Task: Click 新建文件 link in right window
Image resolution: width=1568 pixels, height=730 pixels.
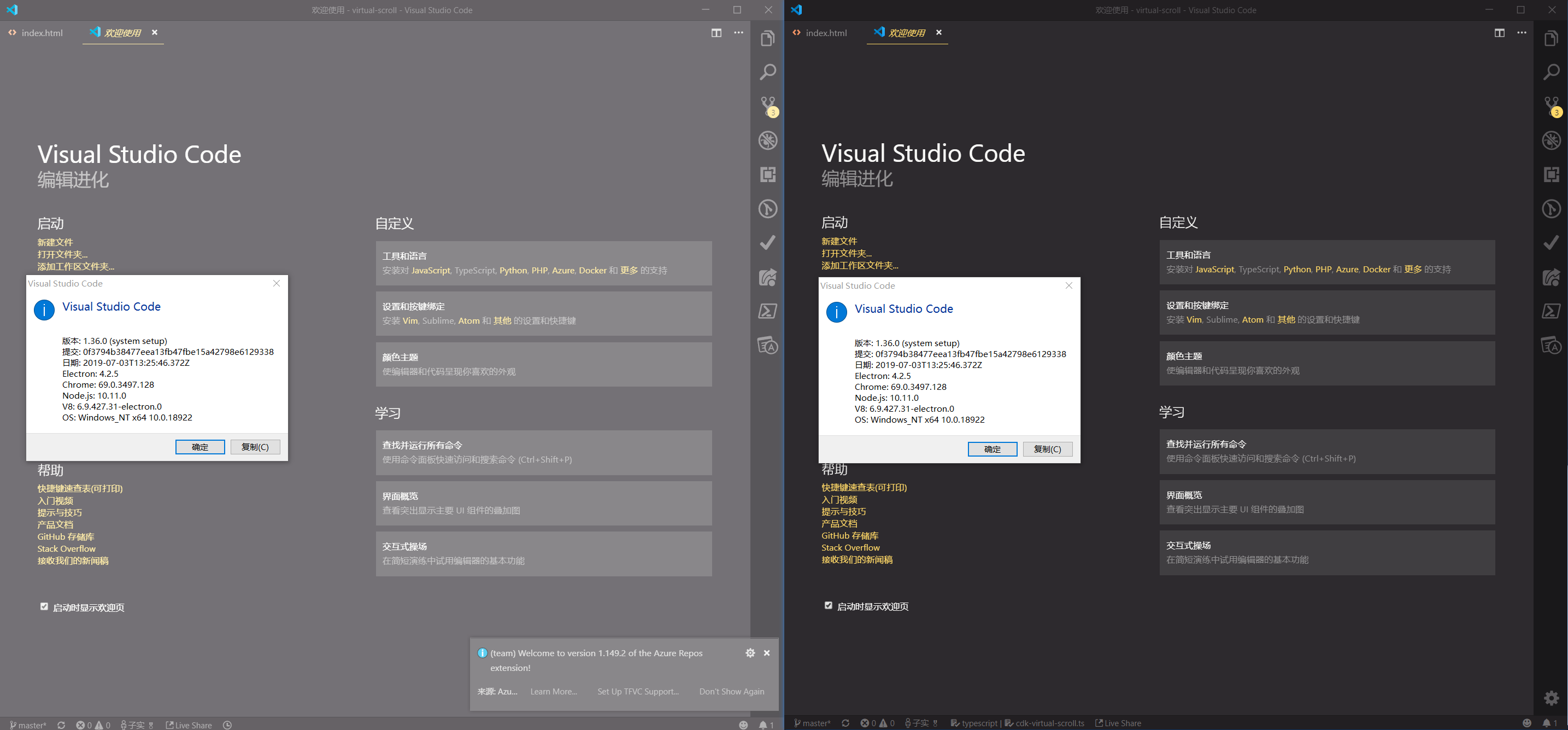Action: point(839,241)
